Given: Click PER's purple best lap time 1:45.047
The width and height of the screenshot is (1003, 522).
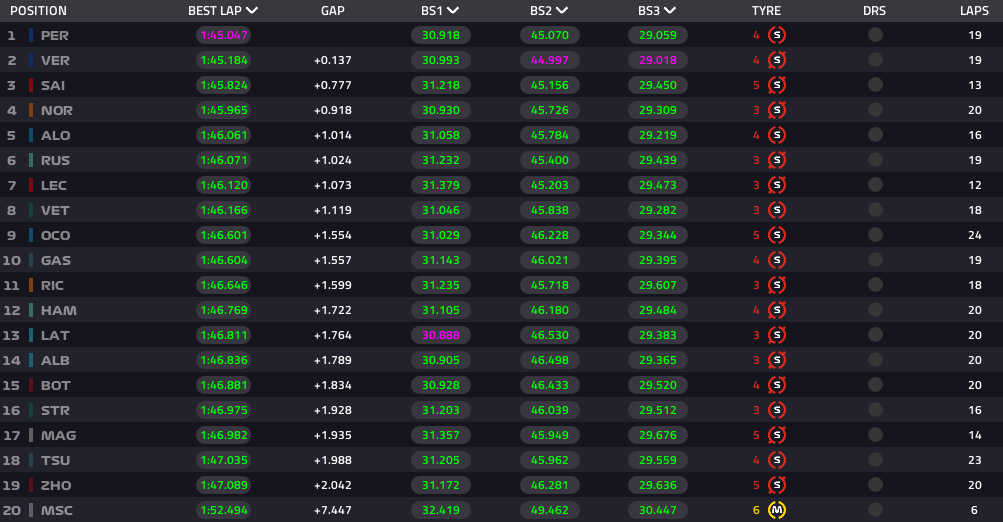Looking at the screenshot, I should click(224, 35).
